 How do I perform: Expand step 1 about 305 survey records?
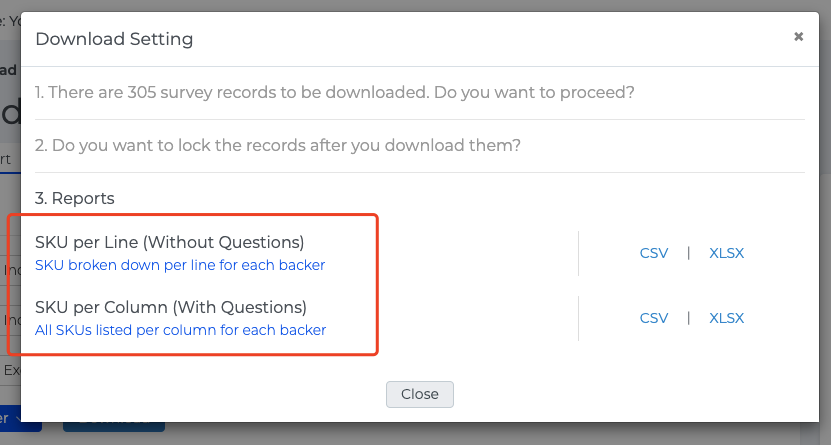tap(336, 93)
